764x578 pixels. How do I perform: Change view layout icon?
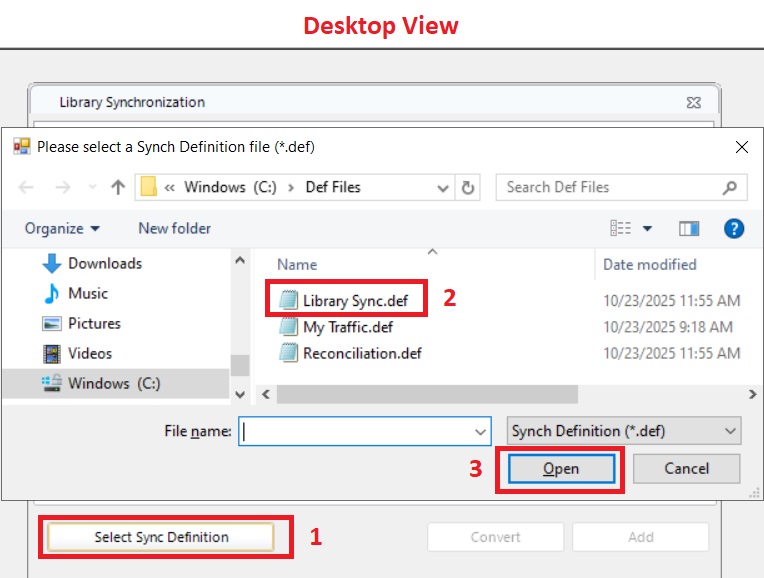tap(620, 228)
